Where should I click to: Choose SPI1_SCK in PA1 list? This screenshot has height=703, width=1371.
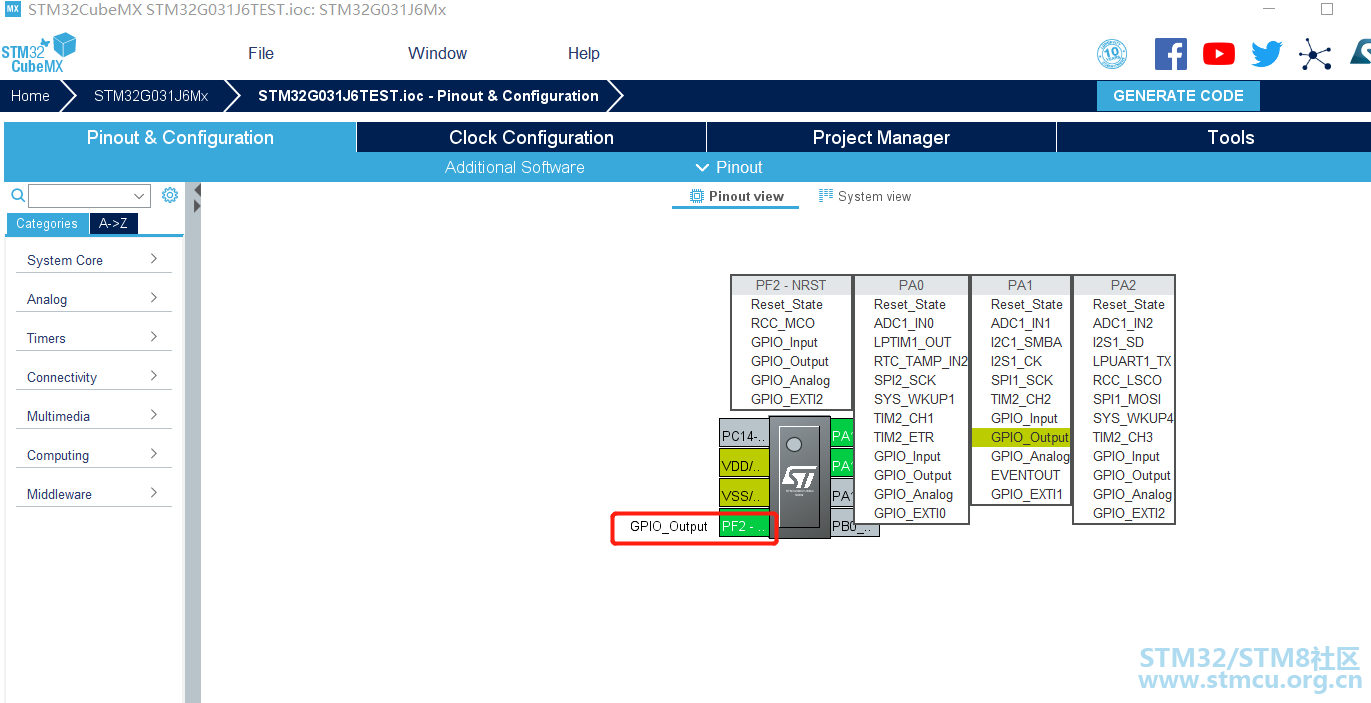point(1021,380)
